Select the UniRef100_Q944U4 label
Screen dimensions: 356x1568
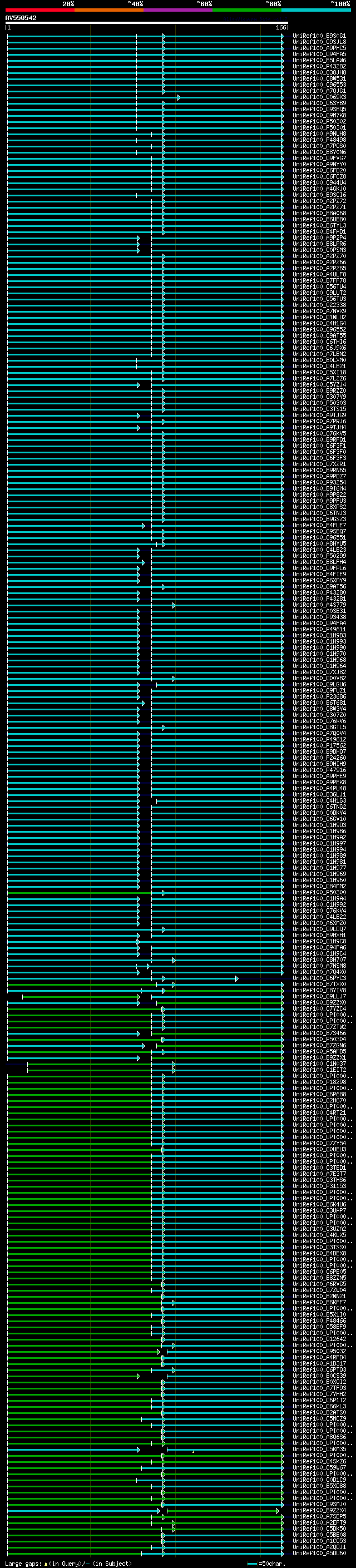coord(319,182)
